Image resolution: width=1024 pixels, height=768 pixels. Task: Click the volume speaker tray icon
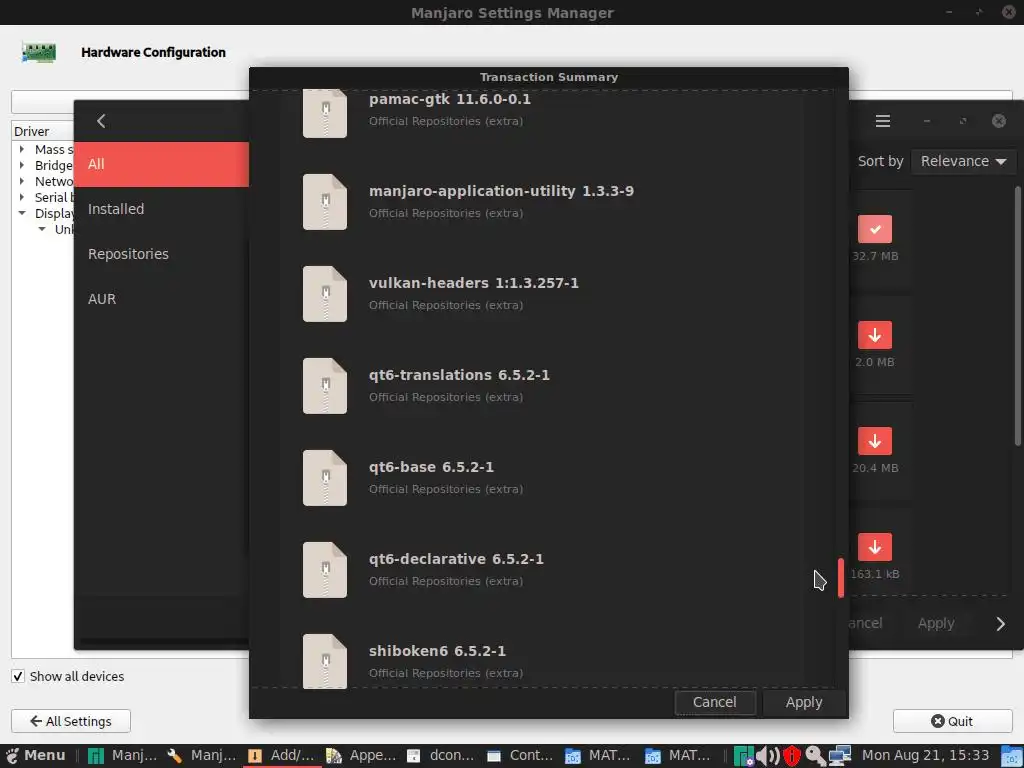767,756
